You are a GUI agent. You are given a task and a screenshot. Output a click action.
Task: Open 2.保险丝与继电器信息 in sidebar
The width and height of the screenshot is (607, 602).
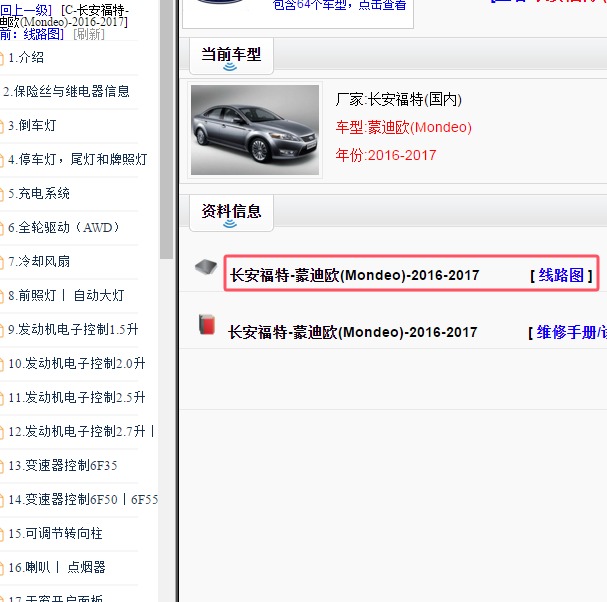coord(66,91)
